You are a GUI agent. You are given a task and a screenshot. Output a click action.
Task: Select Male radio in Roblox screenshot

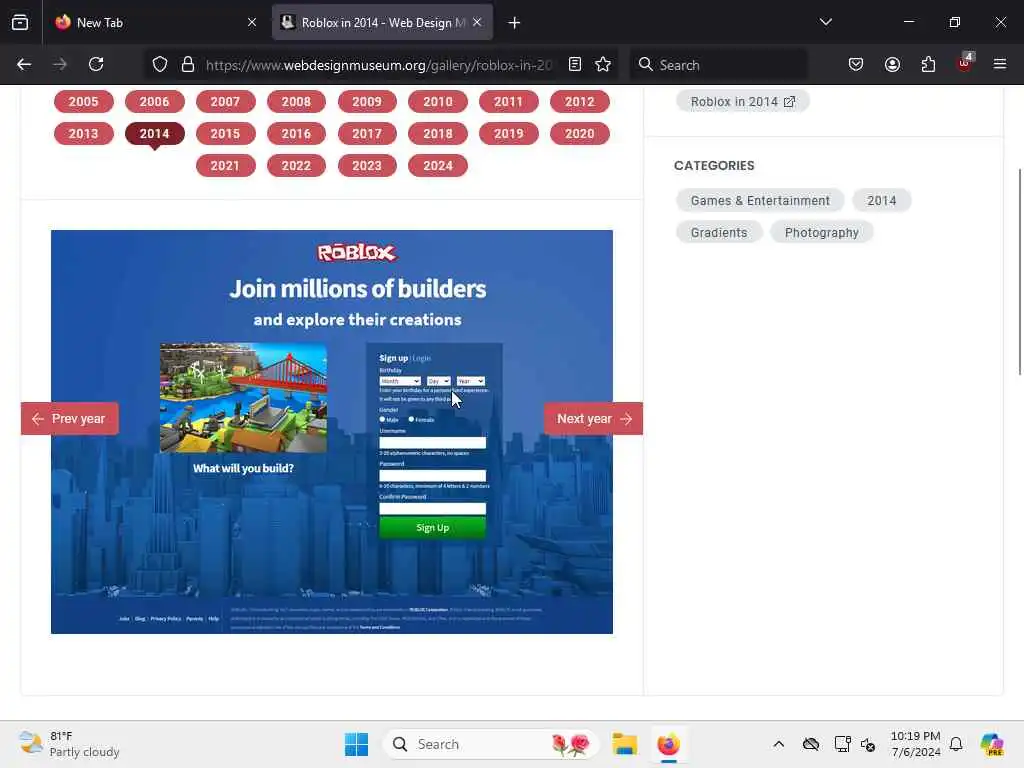(382, 419)
